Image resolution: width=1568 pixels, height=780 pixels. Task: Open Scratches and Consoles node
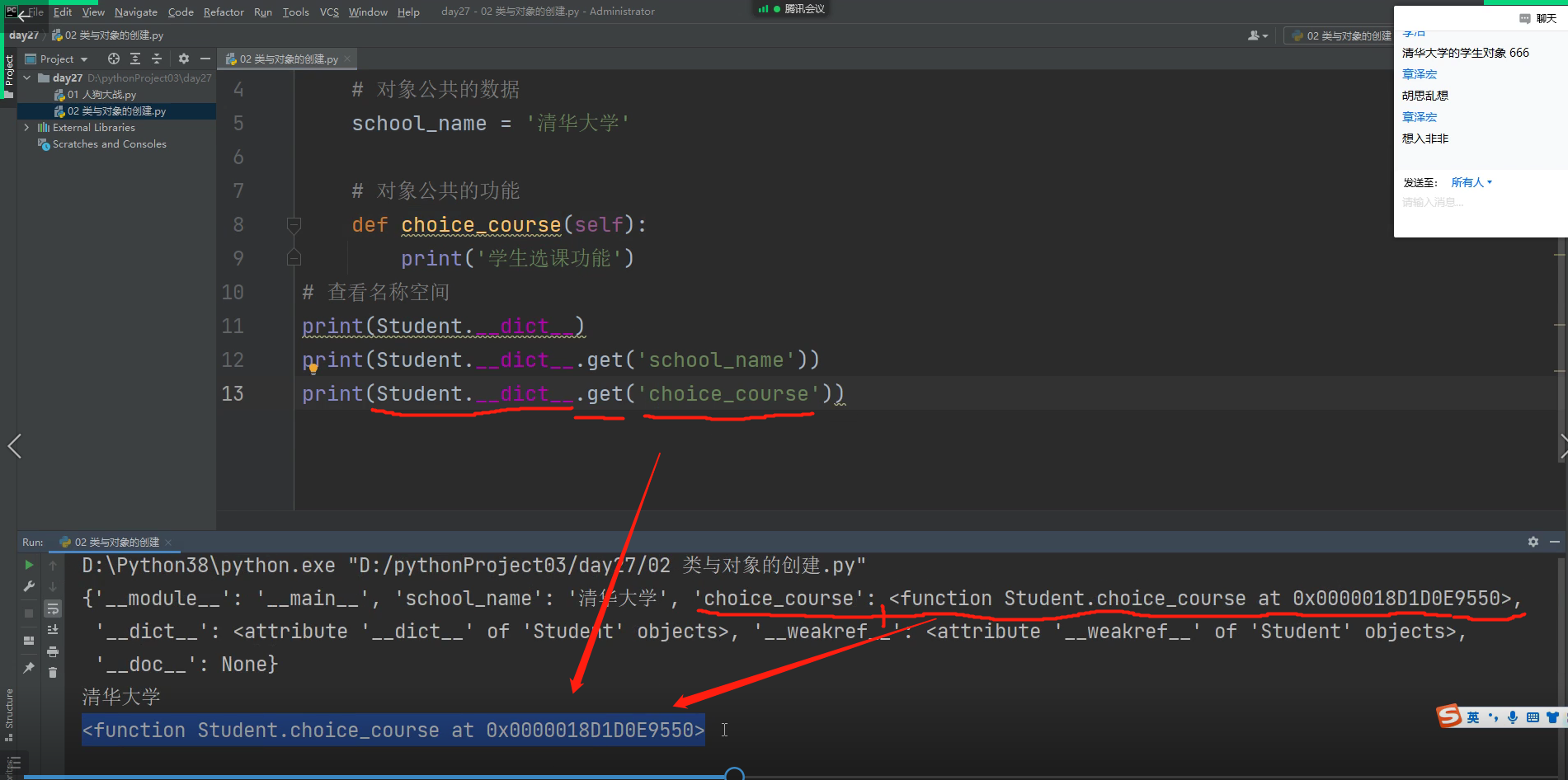pyautogui.click(x=109, y=143)
